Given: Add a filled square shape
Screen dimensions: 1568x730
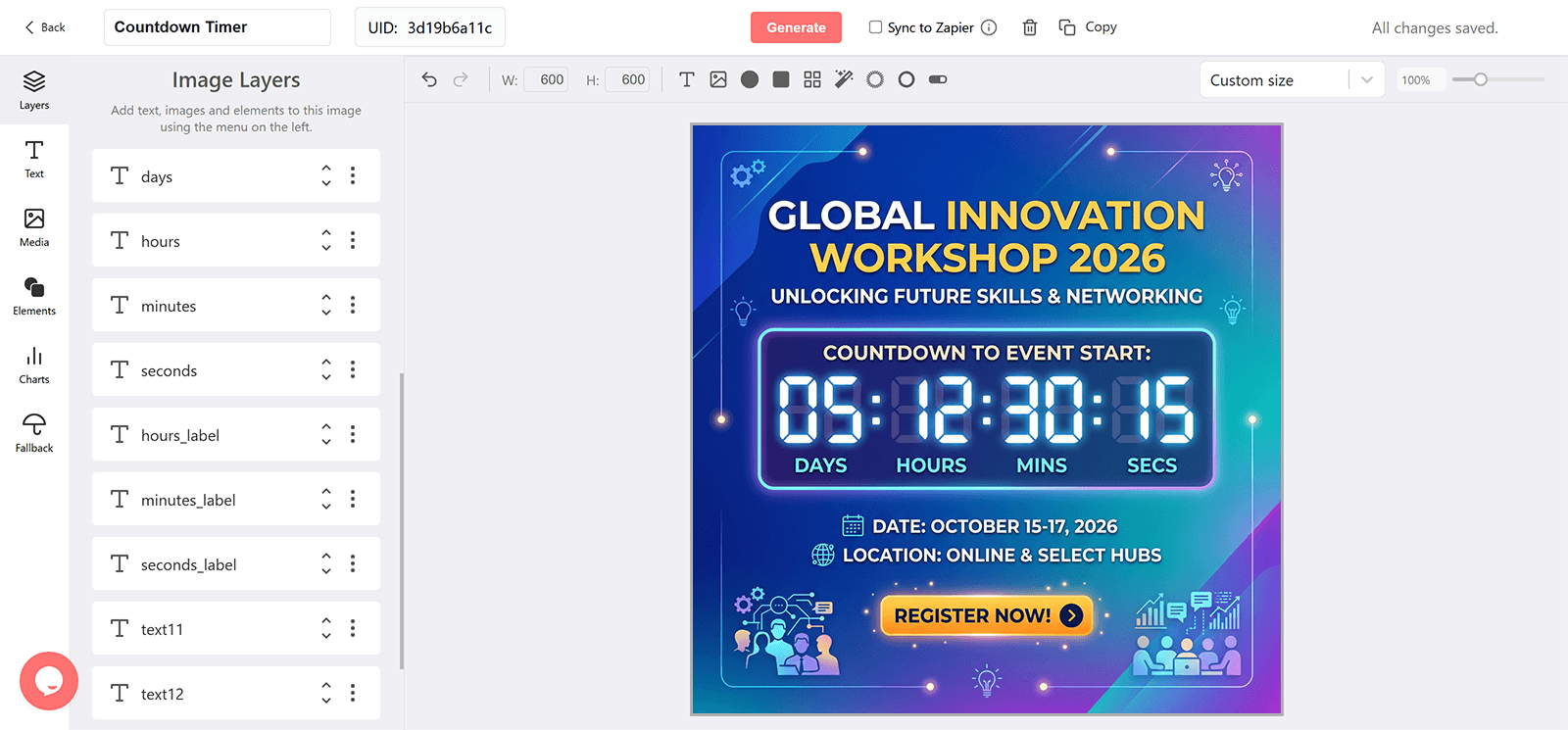Looking at the screenshot, I should click(x=781, y=79).
